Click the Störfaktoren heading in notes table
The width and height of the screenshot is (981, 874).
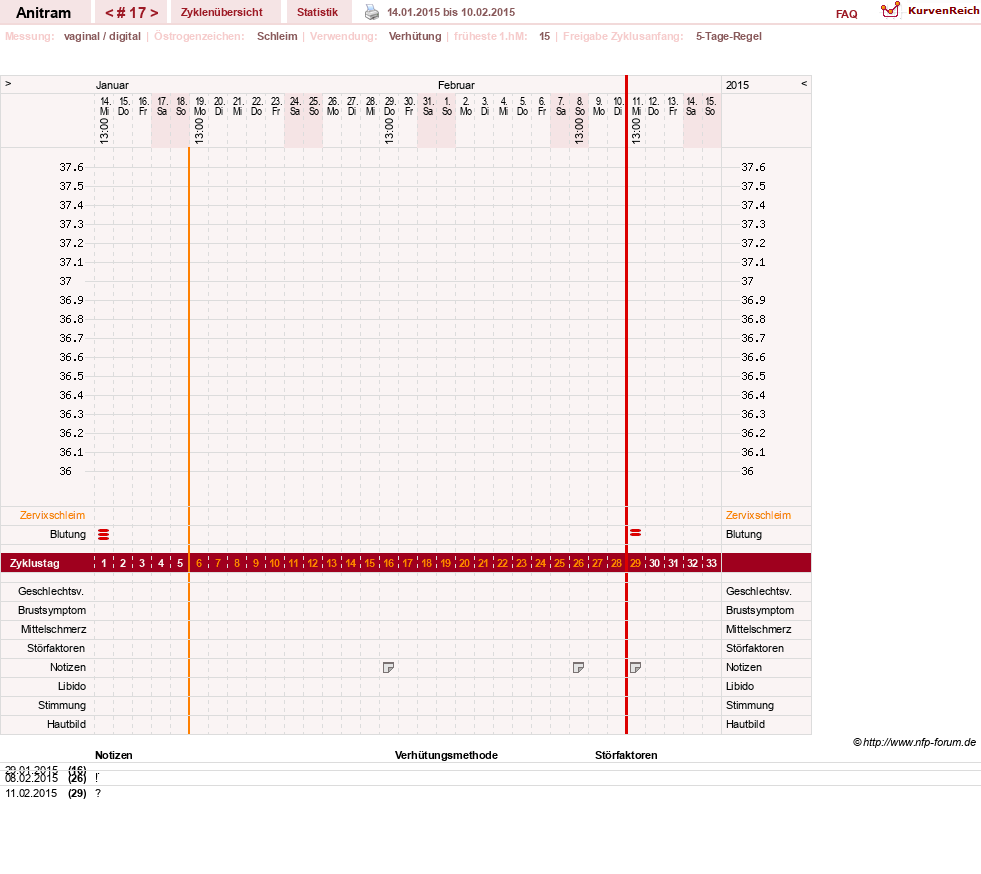pos(626,755)
